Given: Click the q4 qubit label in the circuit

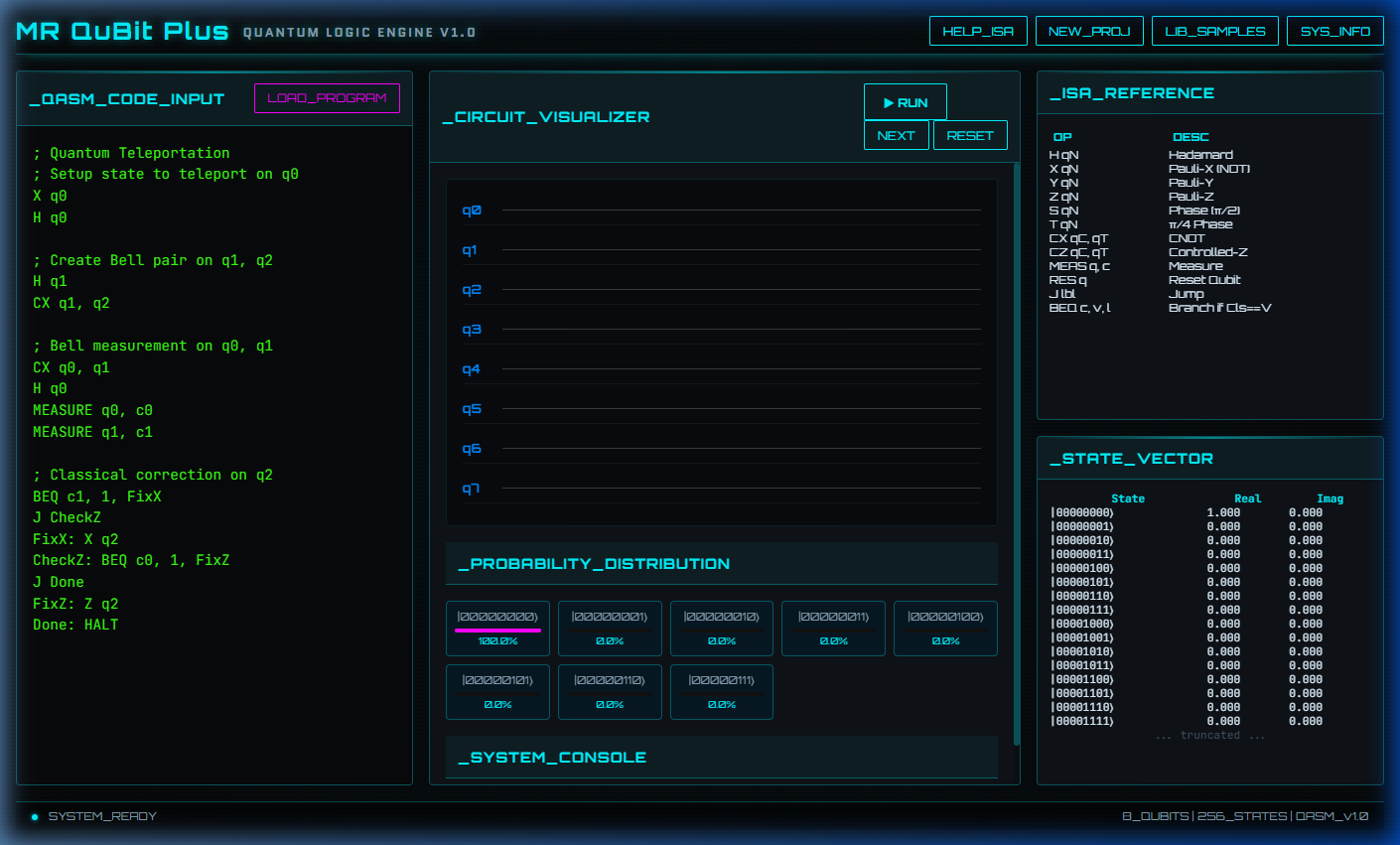Looking at the screenshot, I should [x=471, y=369].
